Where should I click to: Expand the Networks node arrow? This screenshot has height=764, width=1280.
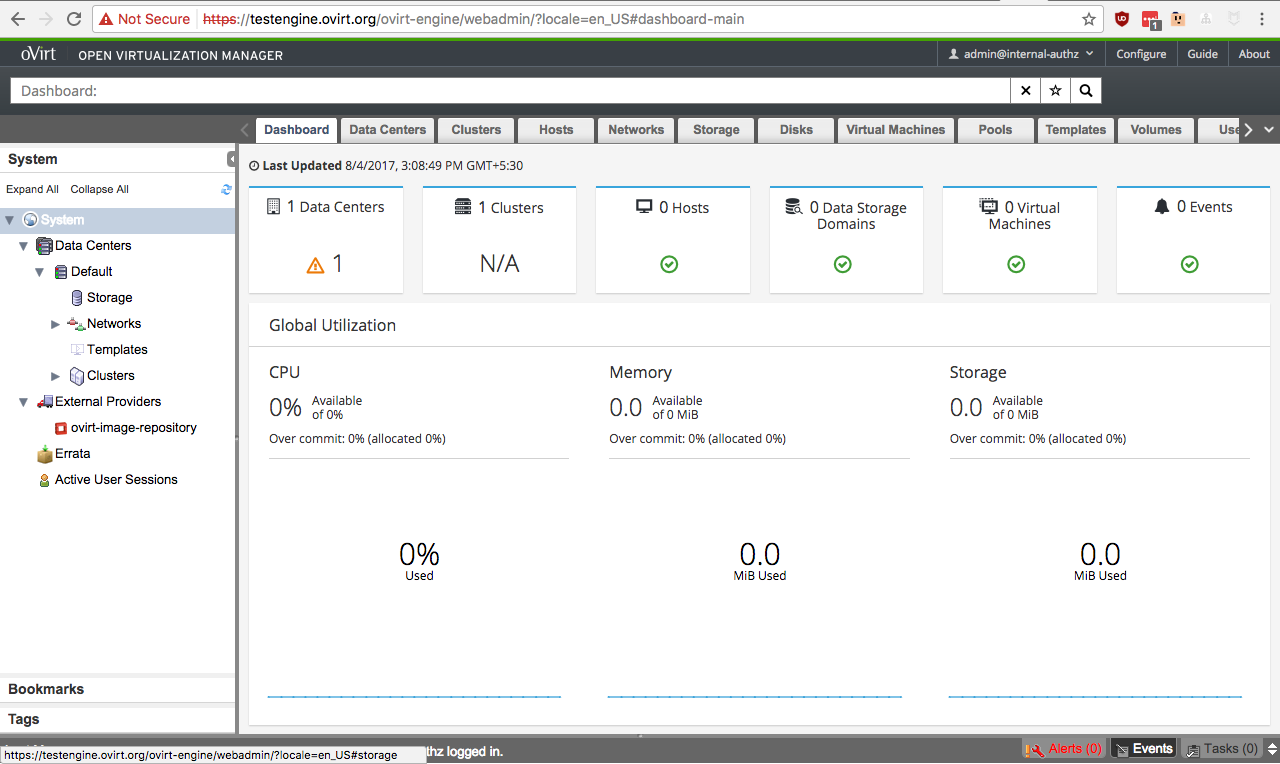click(56, 324)
